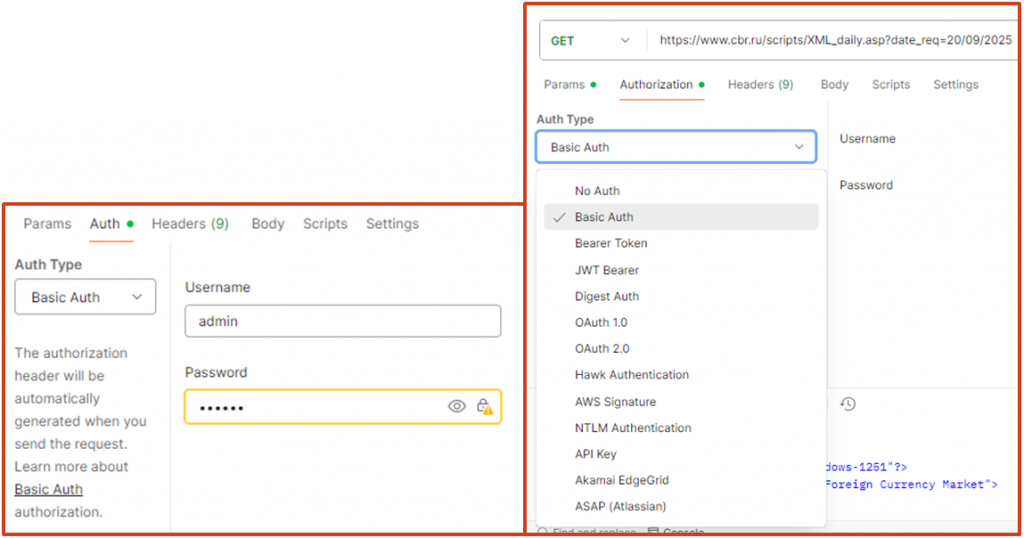Click the lock warning icon in Password field
This screenshot has width=1024, height=538.
tap(485, 406)
